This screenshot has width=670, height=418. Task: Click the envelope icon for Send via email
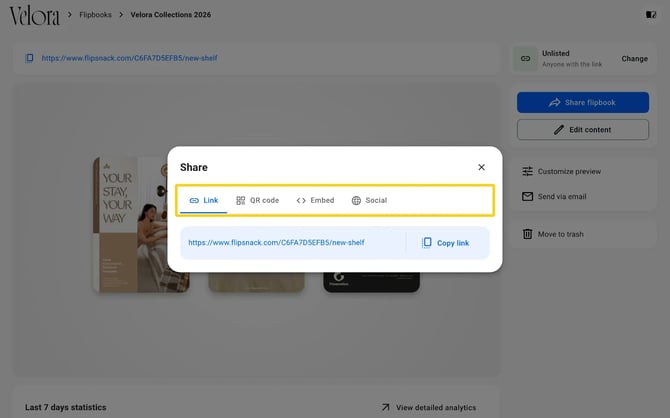pyautogui.click(x=527, y=197)
